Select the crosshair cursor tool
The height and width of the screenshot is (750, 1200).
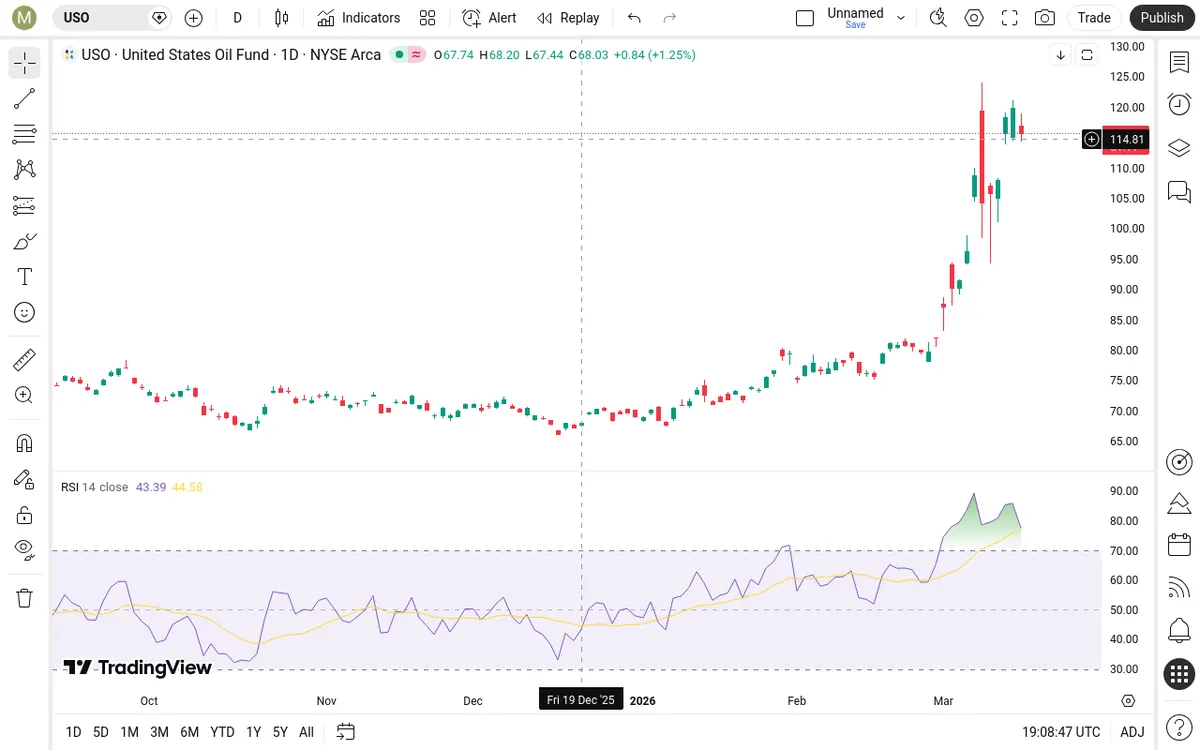(25, 63)
